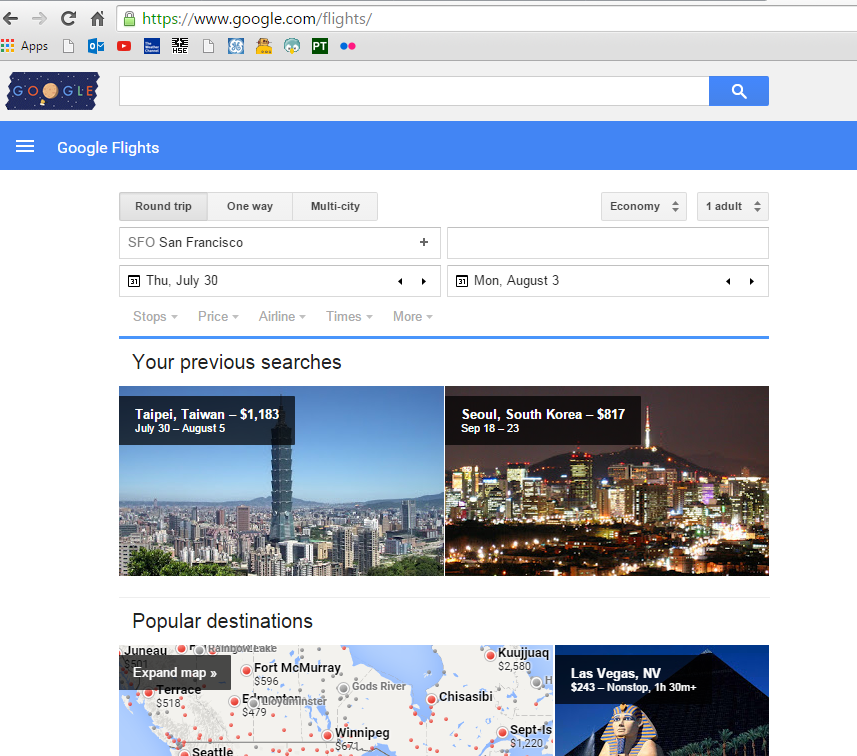
Task: Open the Flickr bookmark
Action: point(348,46)
